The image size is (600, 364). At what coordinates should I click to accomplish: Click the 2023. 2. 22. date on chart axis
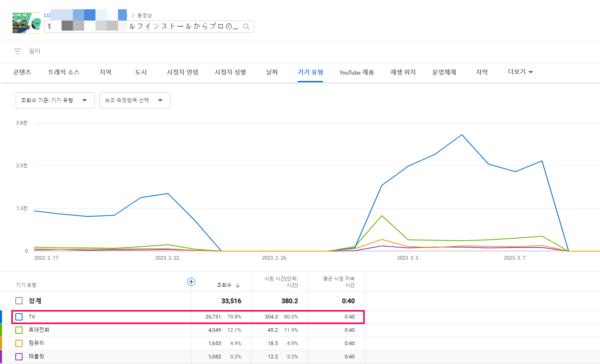168,258
